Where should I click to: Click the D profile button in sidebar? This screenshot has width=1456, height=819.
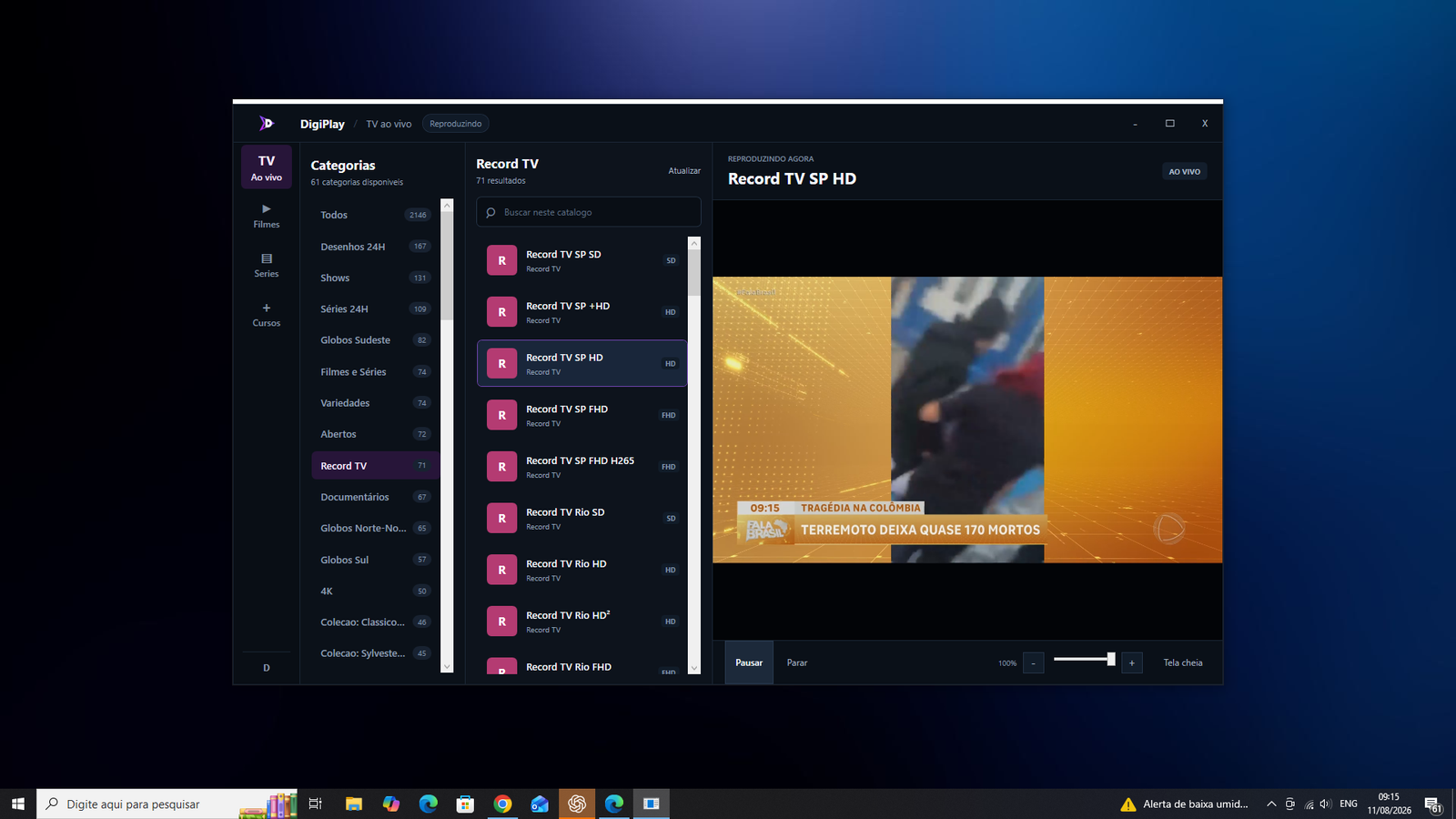[267, 668]
